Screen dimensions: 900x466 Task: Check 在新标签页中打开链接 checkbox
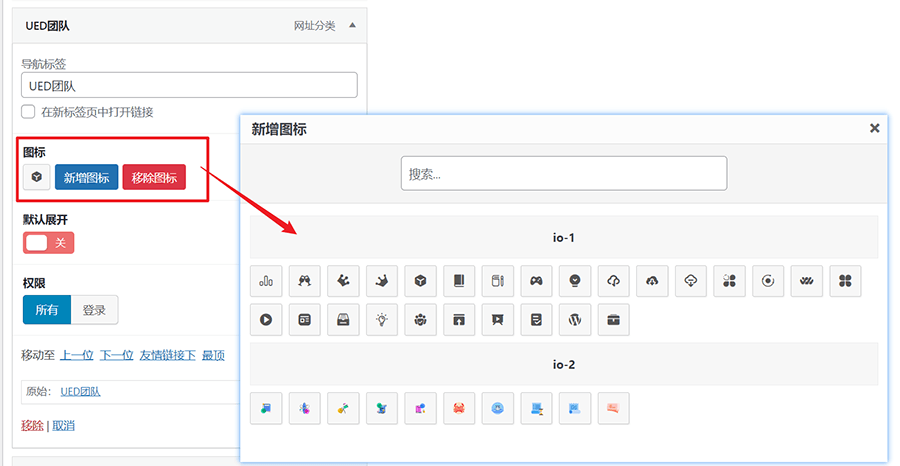pos(28,112)
